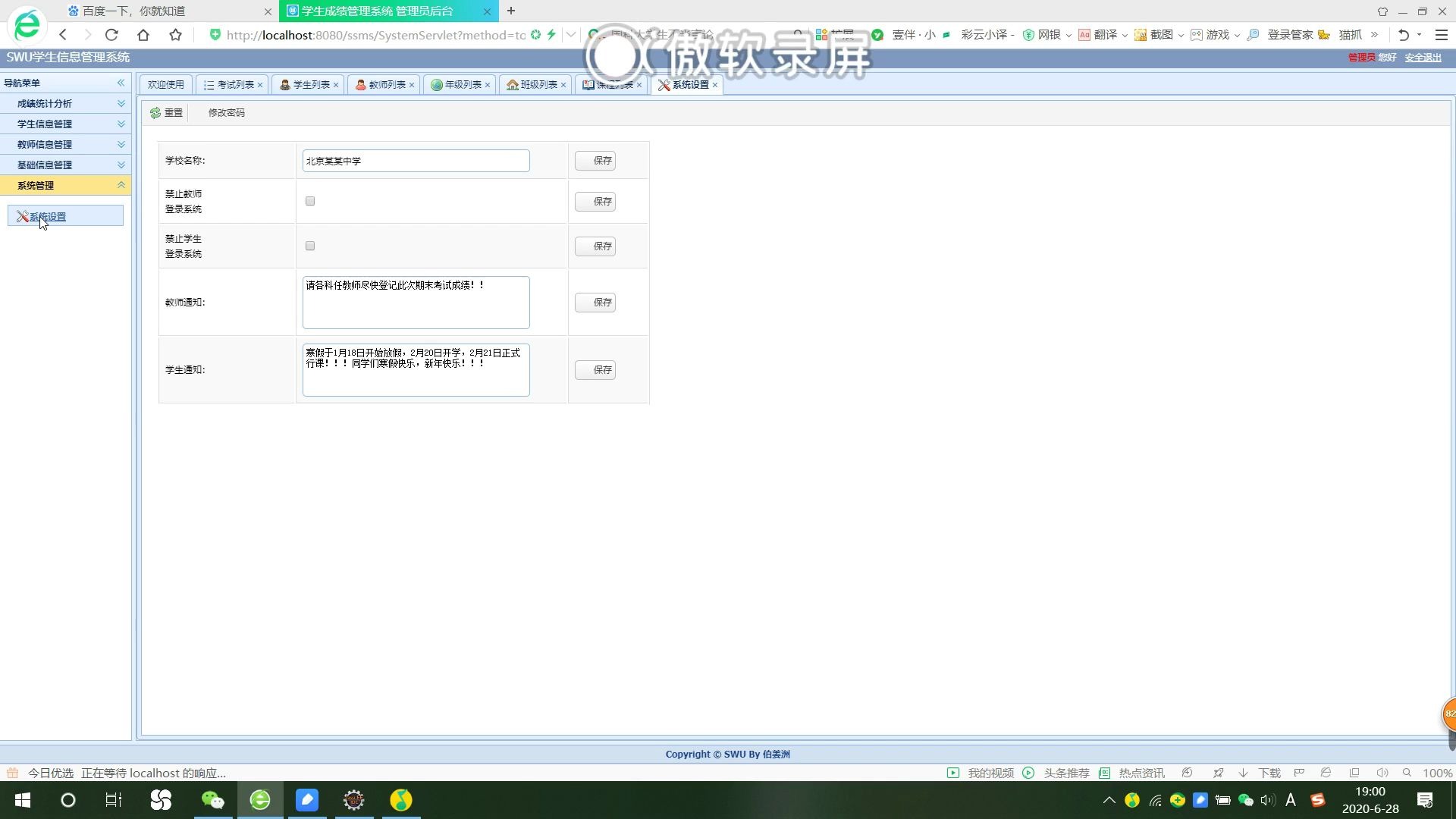
Task: Open browser hamburger menu
Action: tap(1442, 35)
